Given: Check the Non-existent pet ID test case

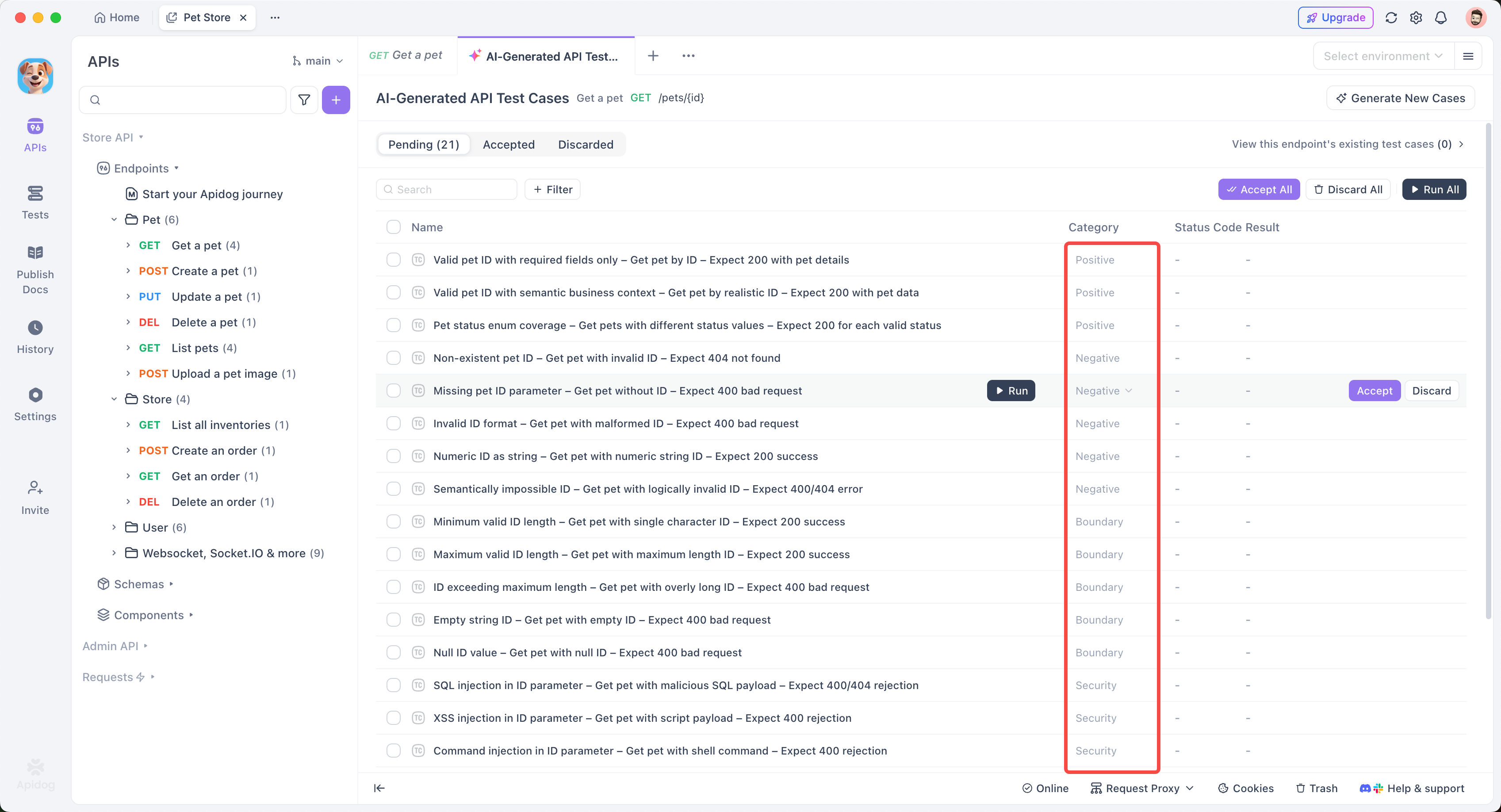Looking at the screenshot, I should pos(393,358).
